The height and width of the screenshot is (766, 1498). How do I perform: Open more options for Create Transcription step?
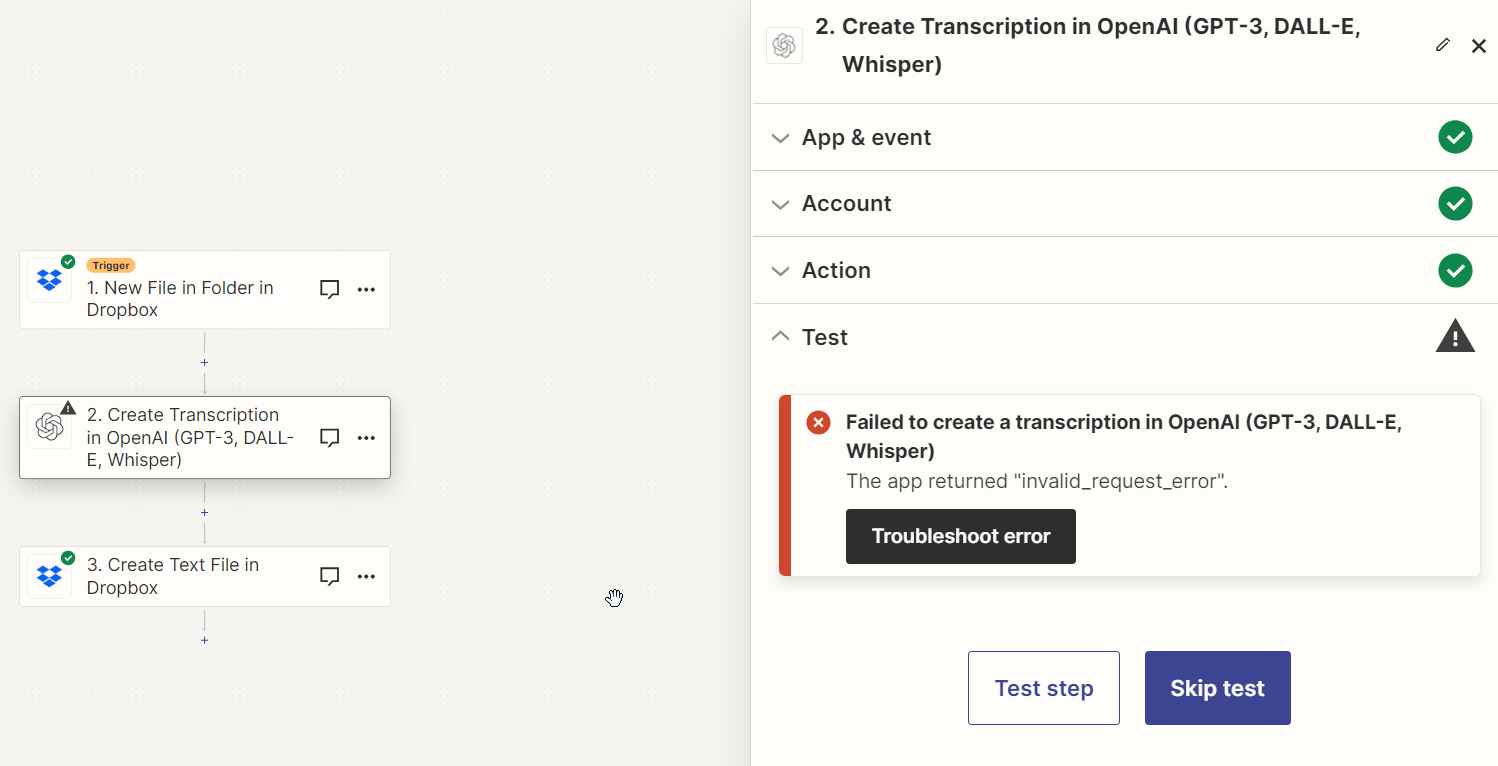click(x=366, y=437)
